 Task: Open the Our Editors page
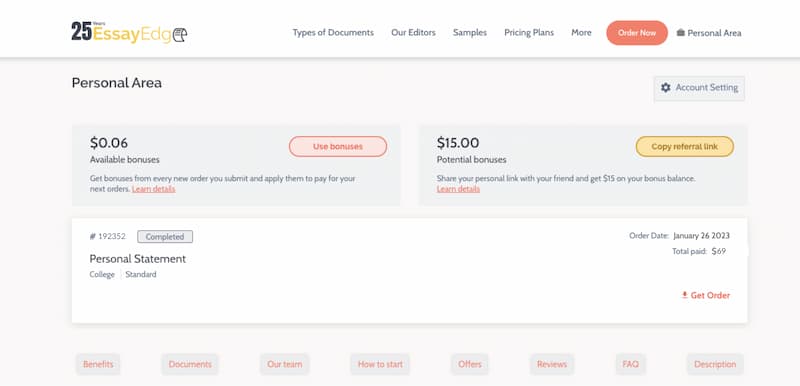pos(413,33)
